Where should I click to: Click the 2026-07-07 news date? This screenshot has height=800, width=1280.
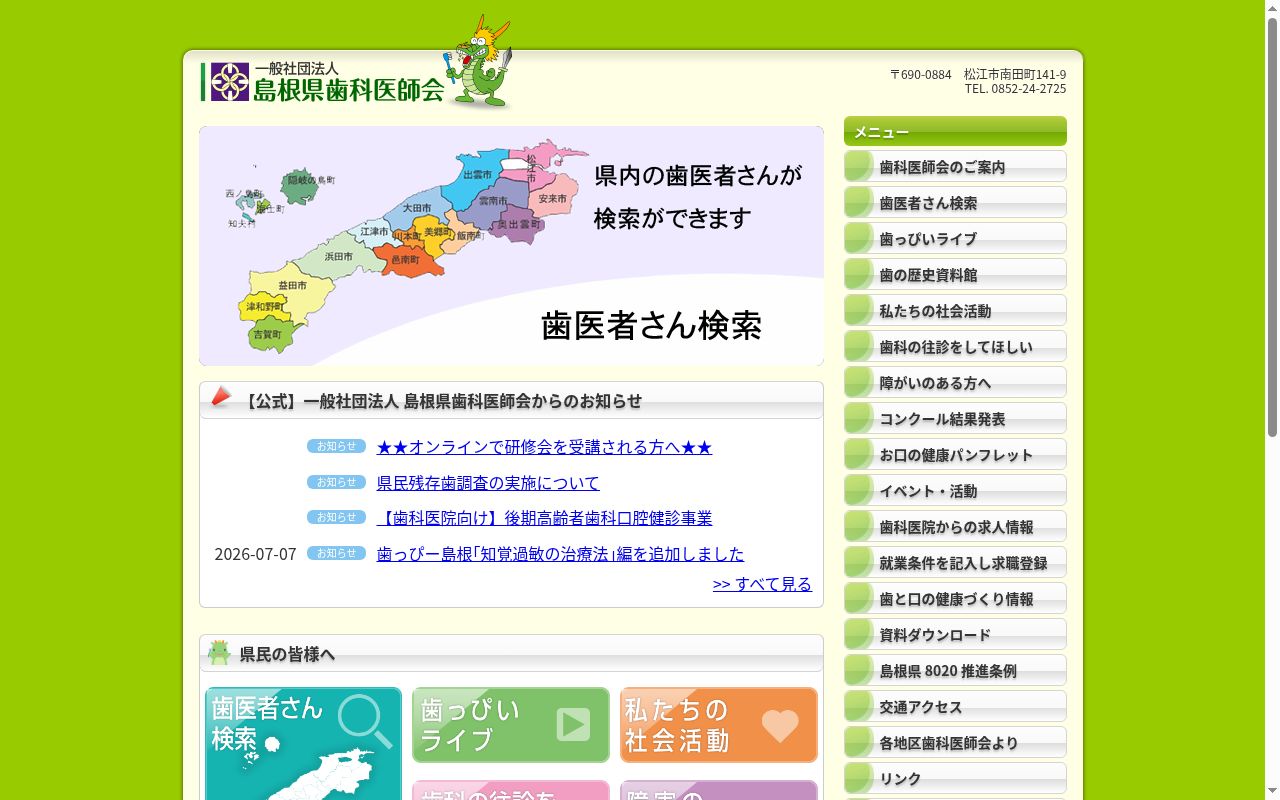click(x=255, y=554)
